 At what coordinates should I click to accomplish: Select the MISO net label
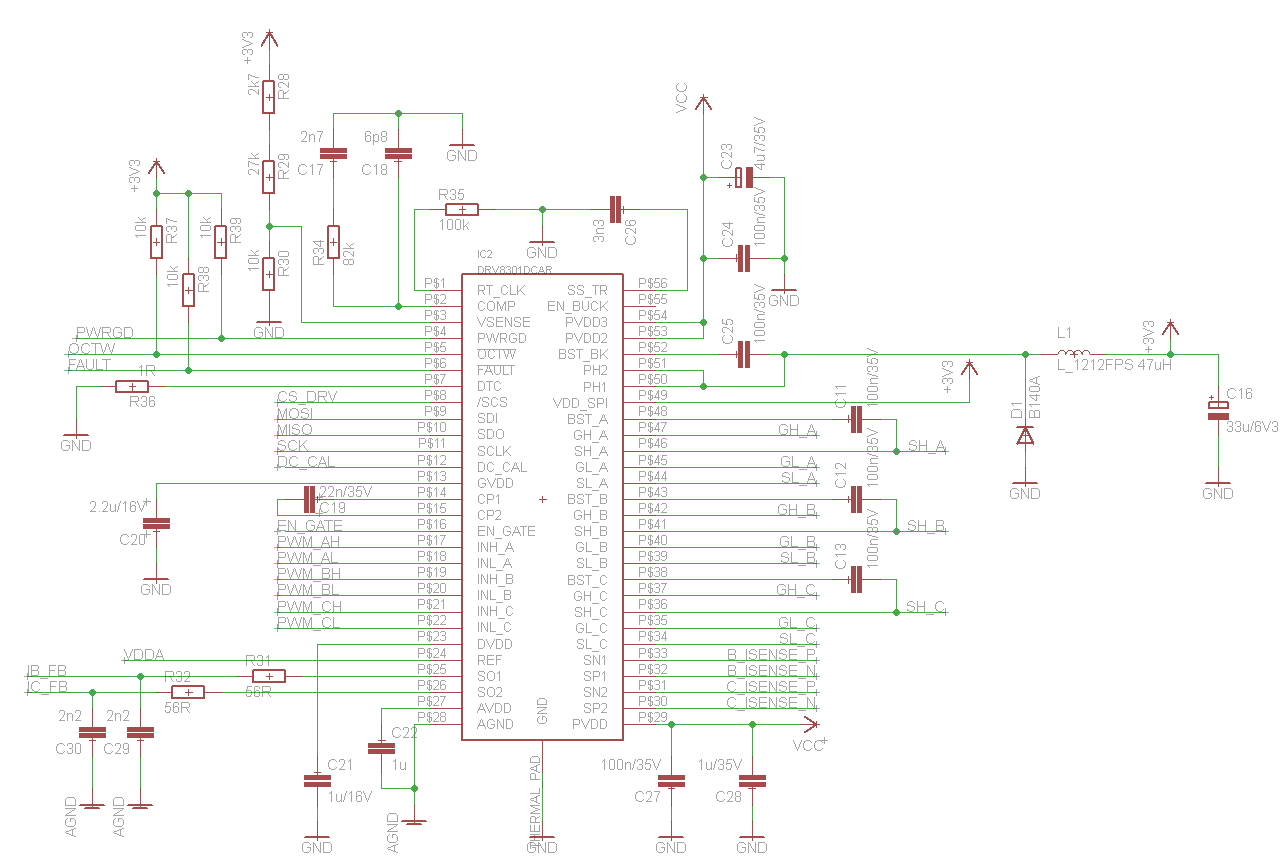coord(295,428)
